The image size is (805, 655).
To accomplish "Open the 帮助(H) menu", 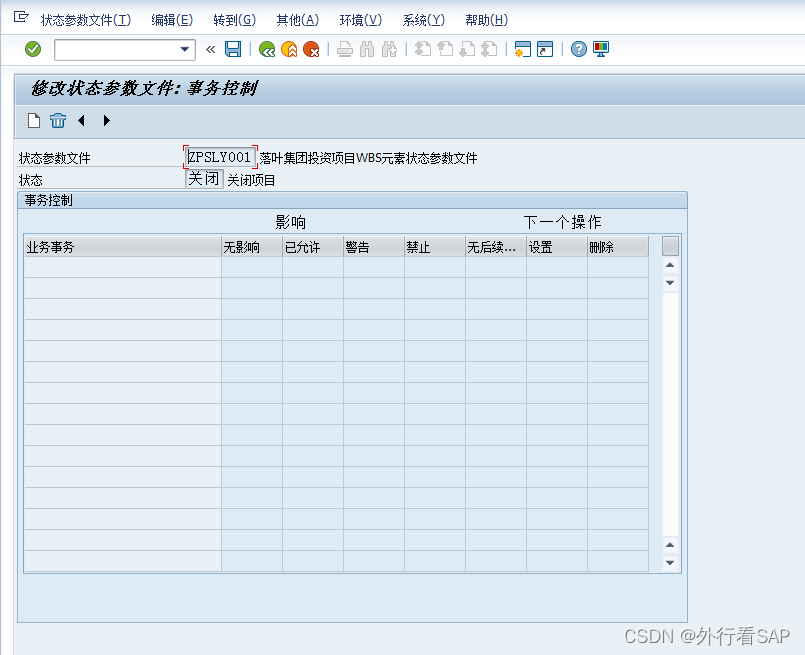I will (487, 20).
